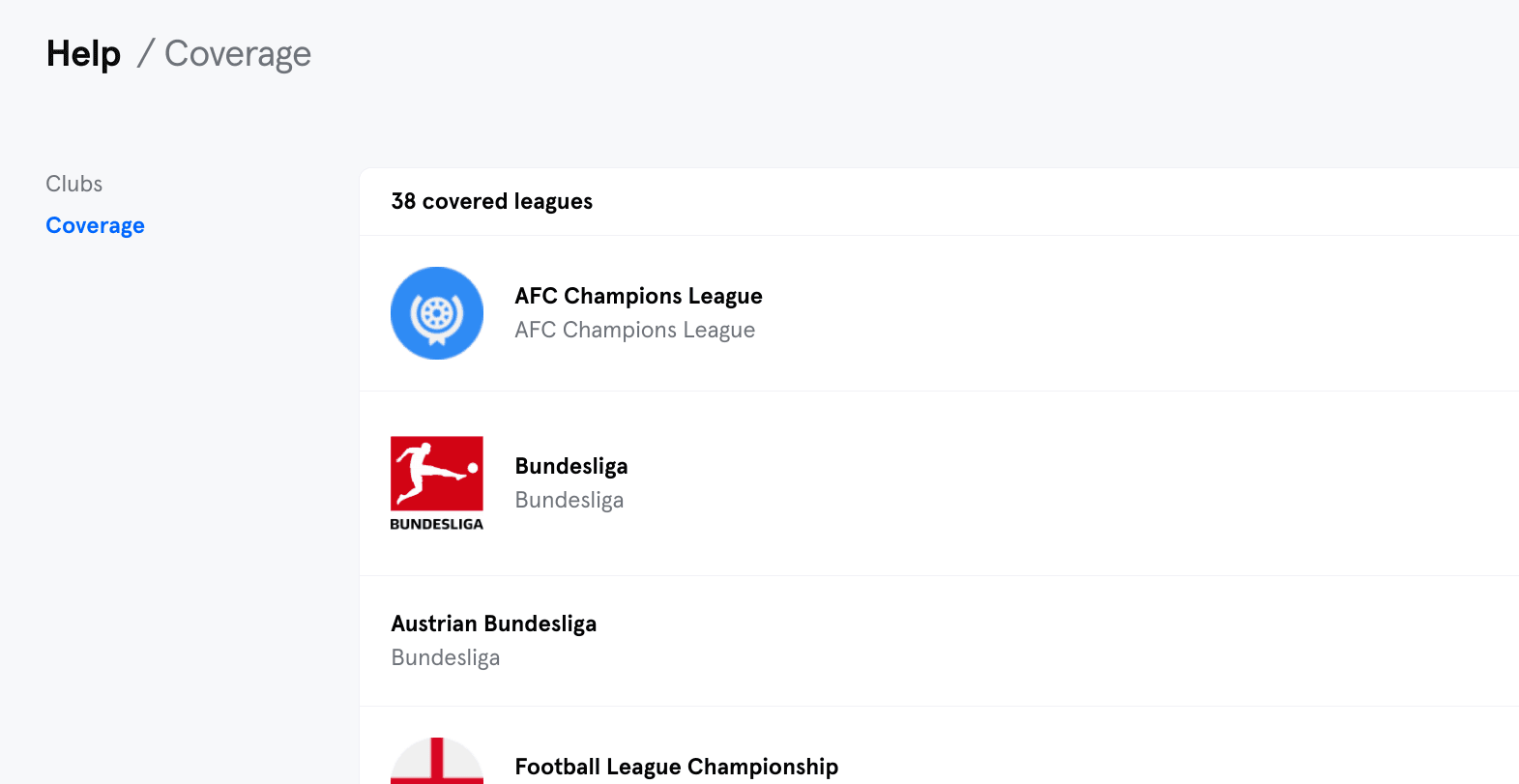Click the gray AFC Champions League subtitle
Image resolution: width=1519 pixels, height=784 pixels.
(x=634, y=330)
